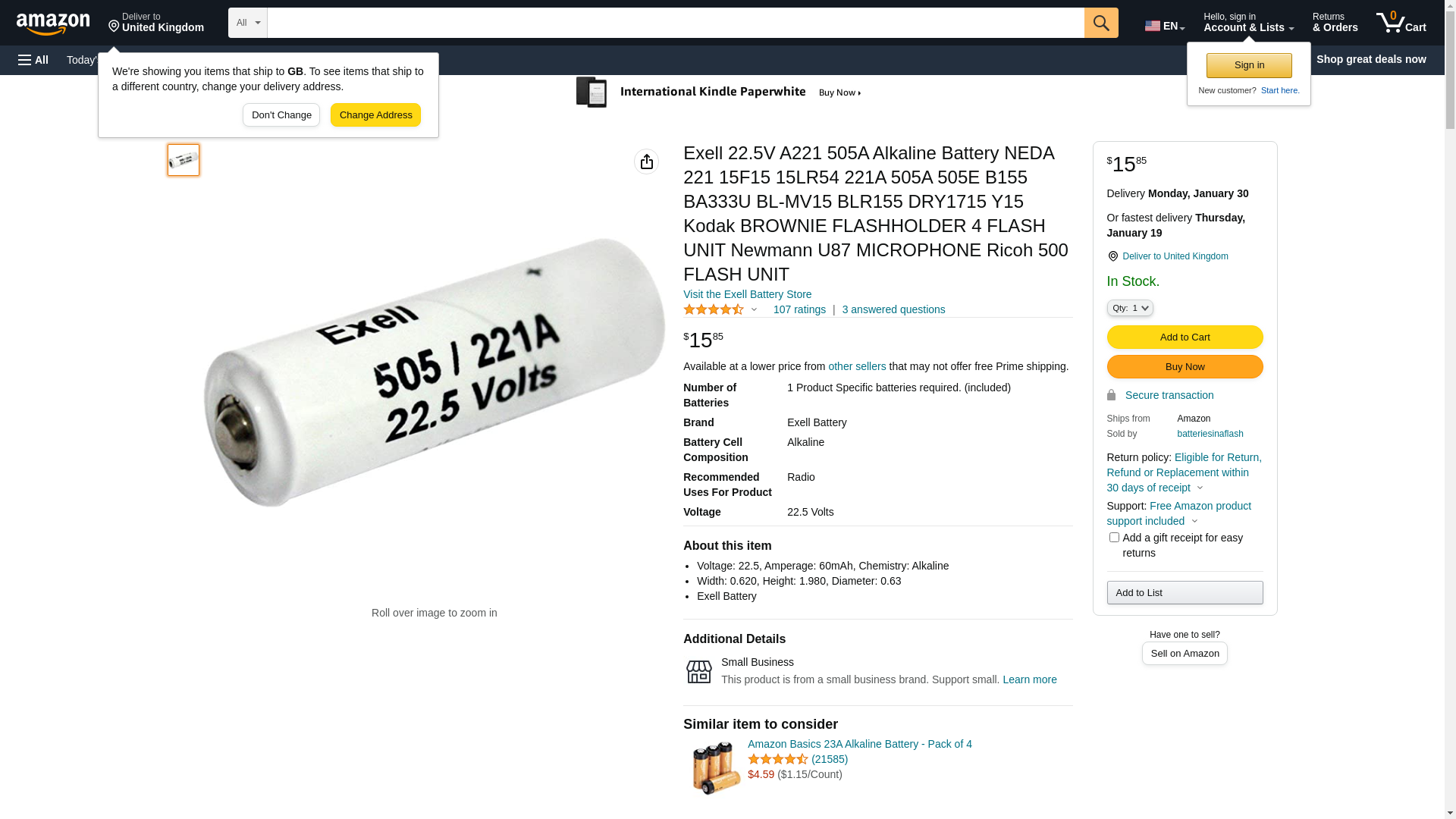Open the 3 answered questions link

pos(893,309)
